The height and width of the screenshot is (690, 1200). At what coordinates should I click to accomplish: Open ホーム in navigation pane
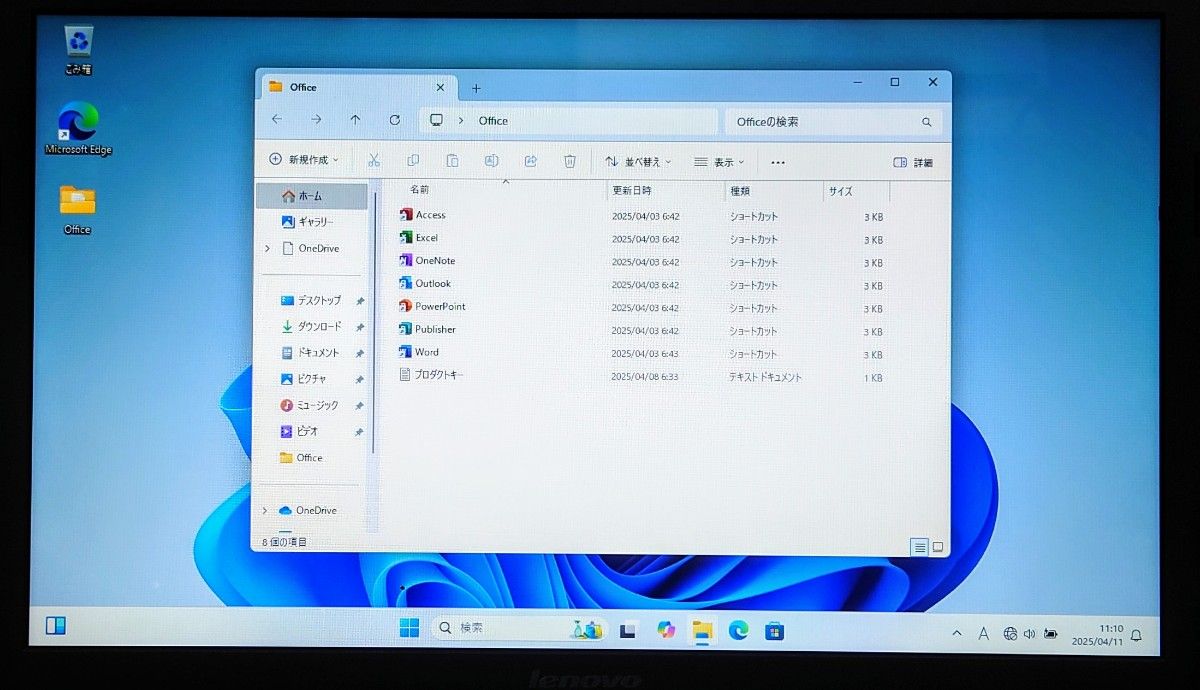312,196
